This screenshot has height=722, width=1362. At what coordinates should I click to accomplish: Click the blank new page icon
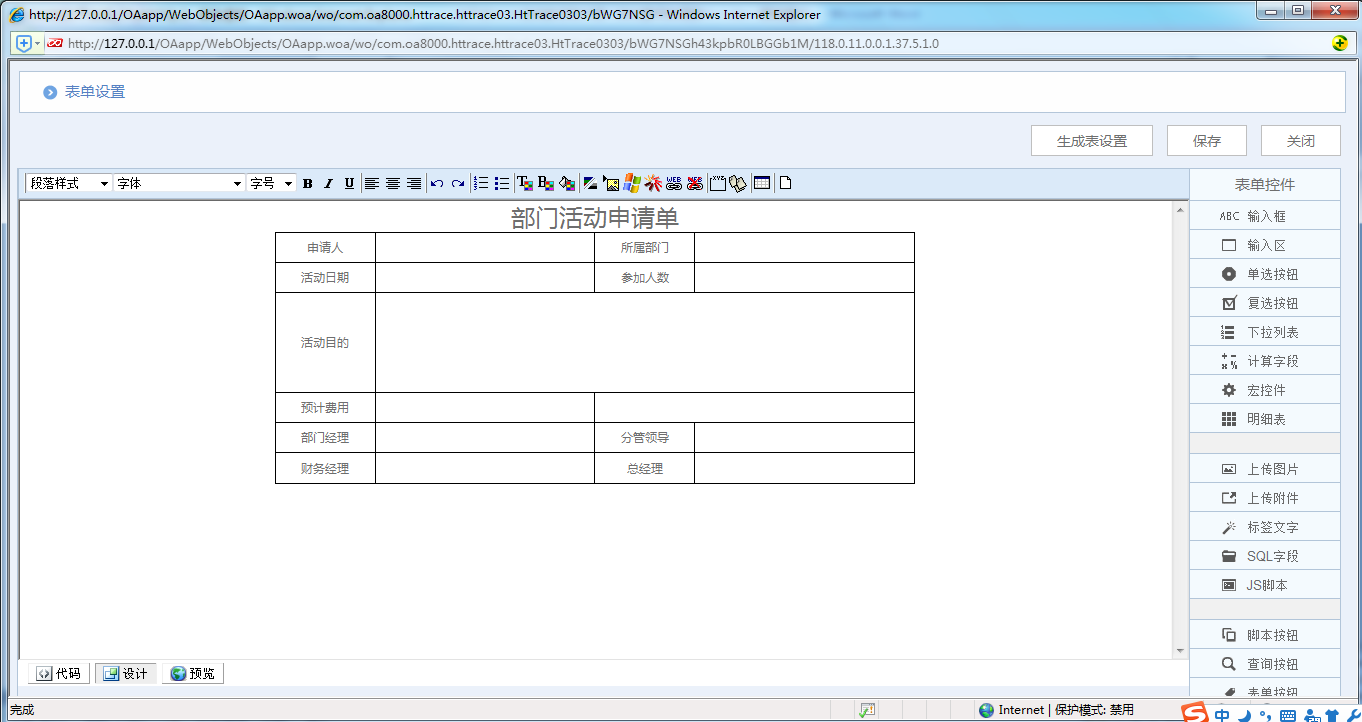click(785, 183)
